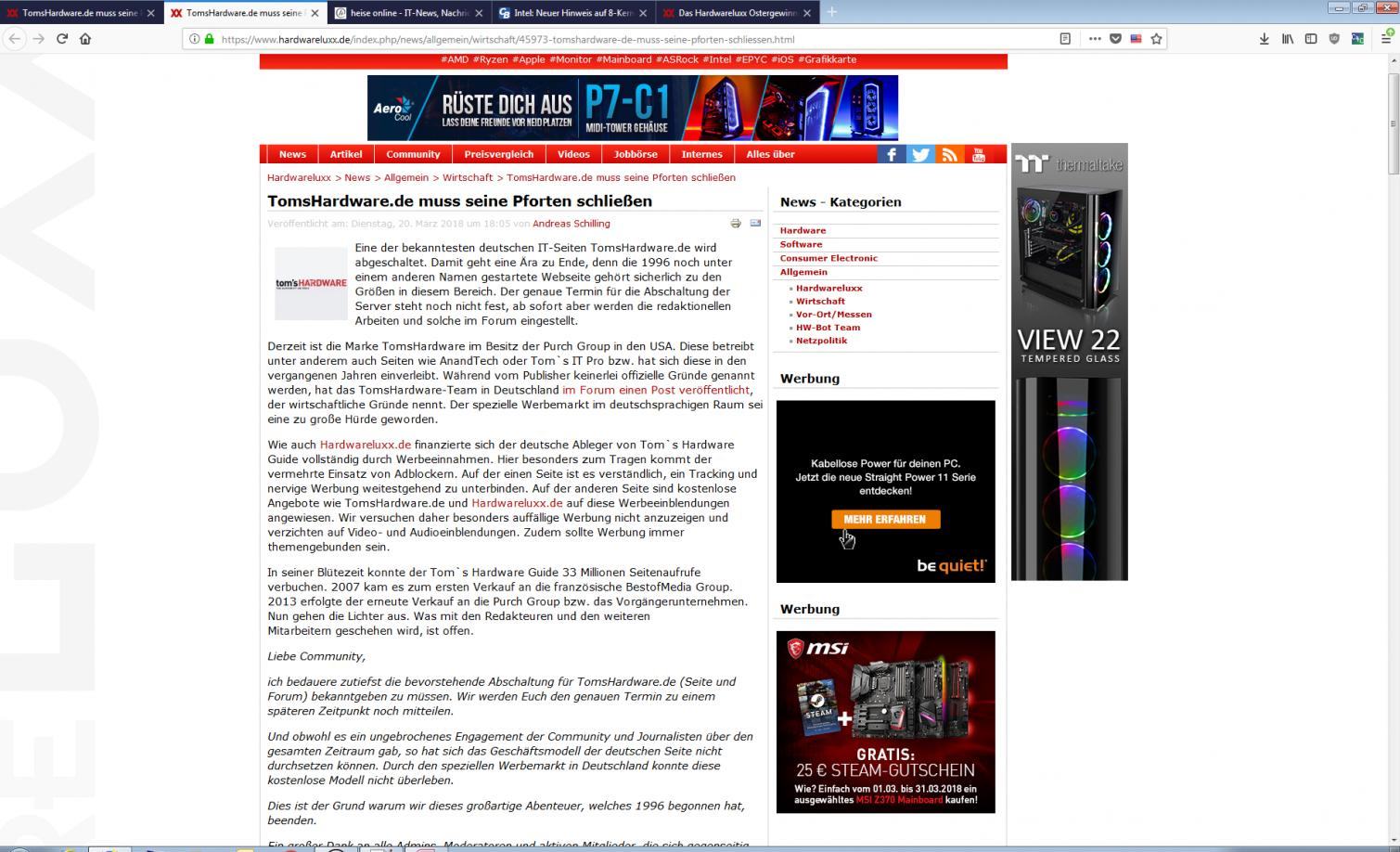Go forward with the forward arrow button
This screenshot has height=852, width=1400.
(x=38, y=39)
